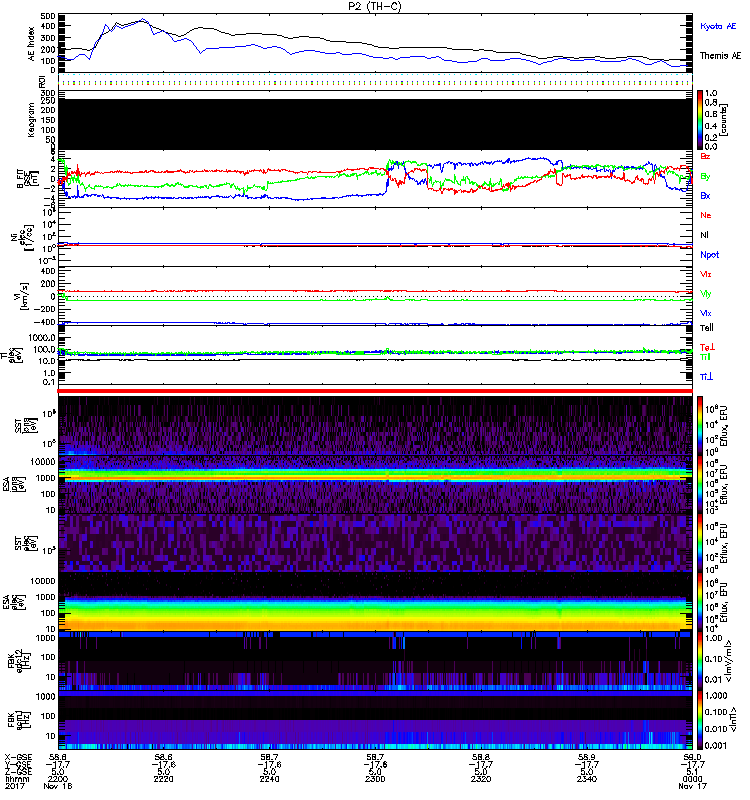Click the "2340" time tick label
The image size is (750, 800).
tap(587, 779)
